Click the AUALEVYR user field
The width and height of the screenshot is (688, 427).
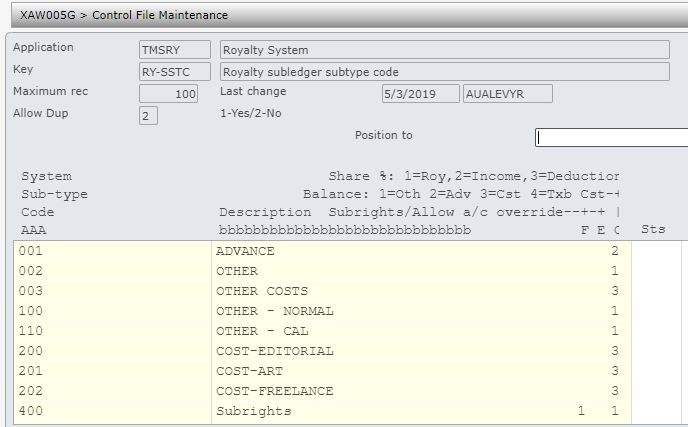click(507, 93)
